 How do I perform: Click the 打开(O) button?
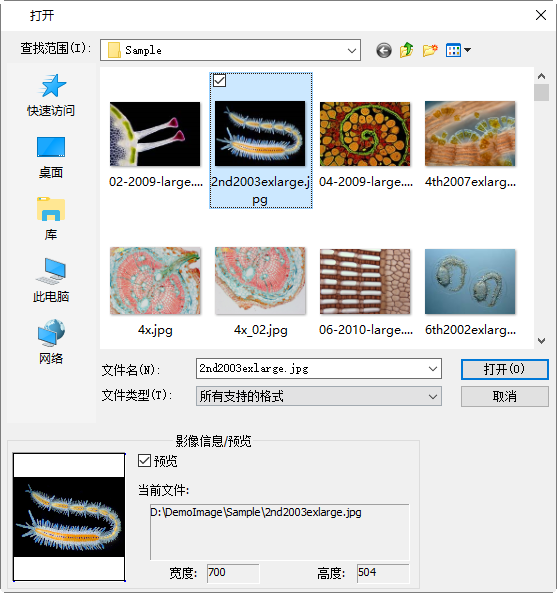(x=504, y=369)
